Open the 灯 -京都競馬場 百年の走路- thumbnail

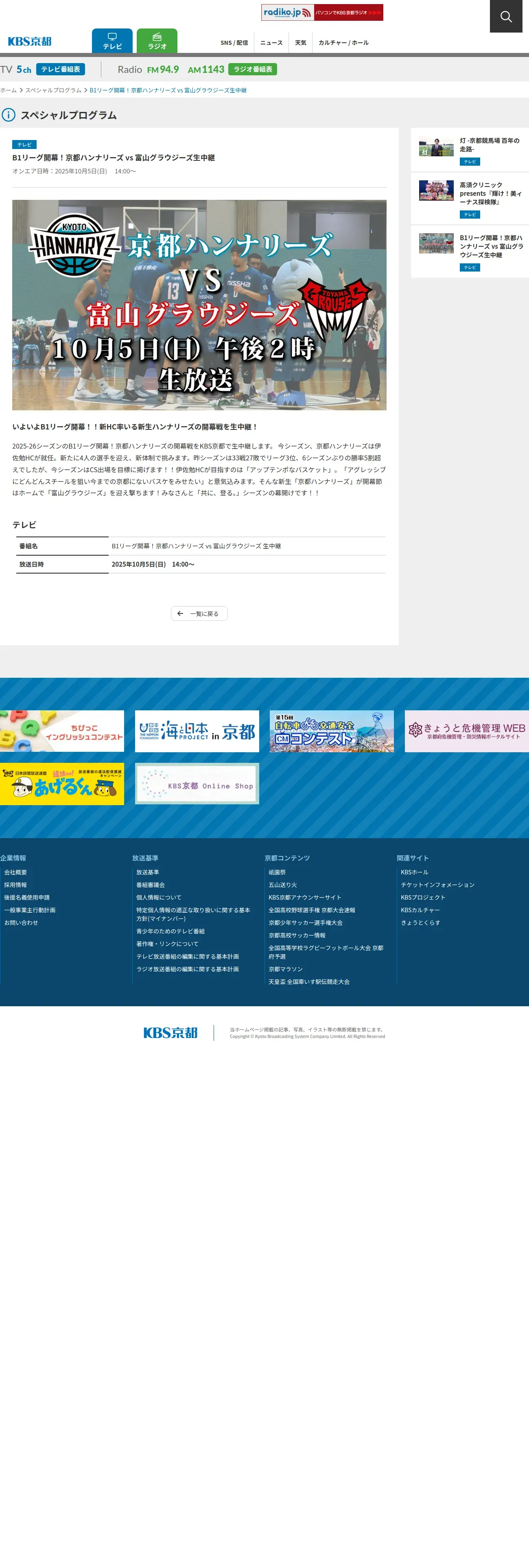436,146
